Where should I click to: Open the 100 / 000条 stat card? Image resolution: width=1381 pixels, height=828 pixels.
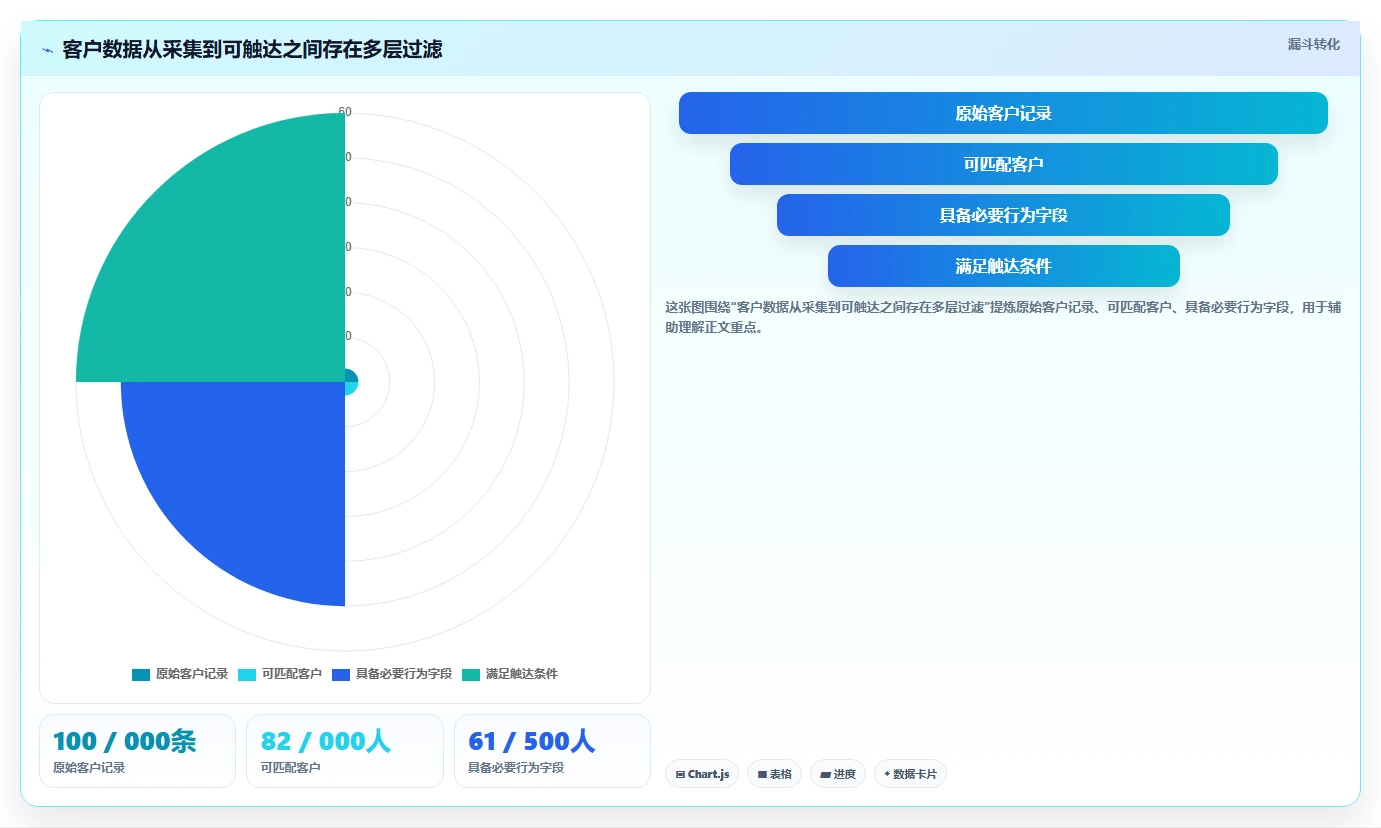coord(137,751)
